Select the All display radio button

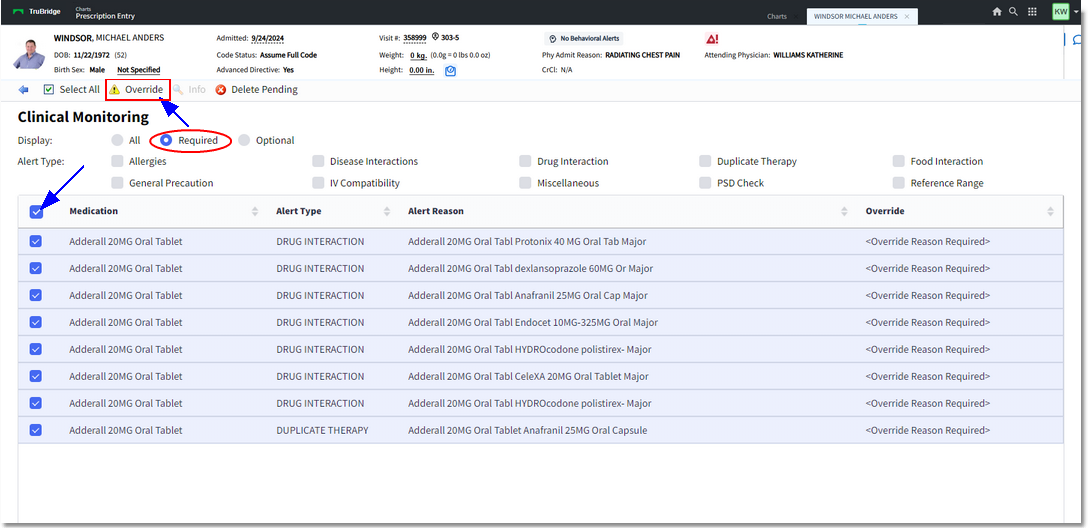pos(118,140)
